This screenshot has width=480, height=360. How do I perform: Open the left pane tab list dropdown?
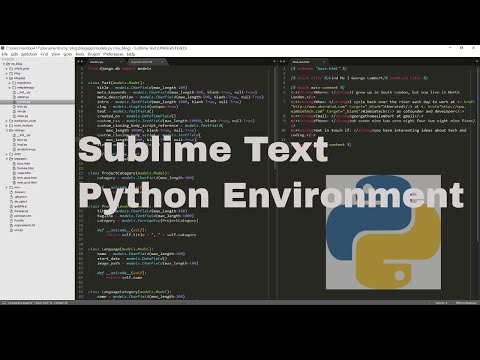(x=274, y=62)
